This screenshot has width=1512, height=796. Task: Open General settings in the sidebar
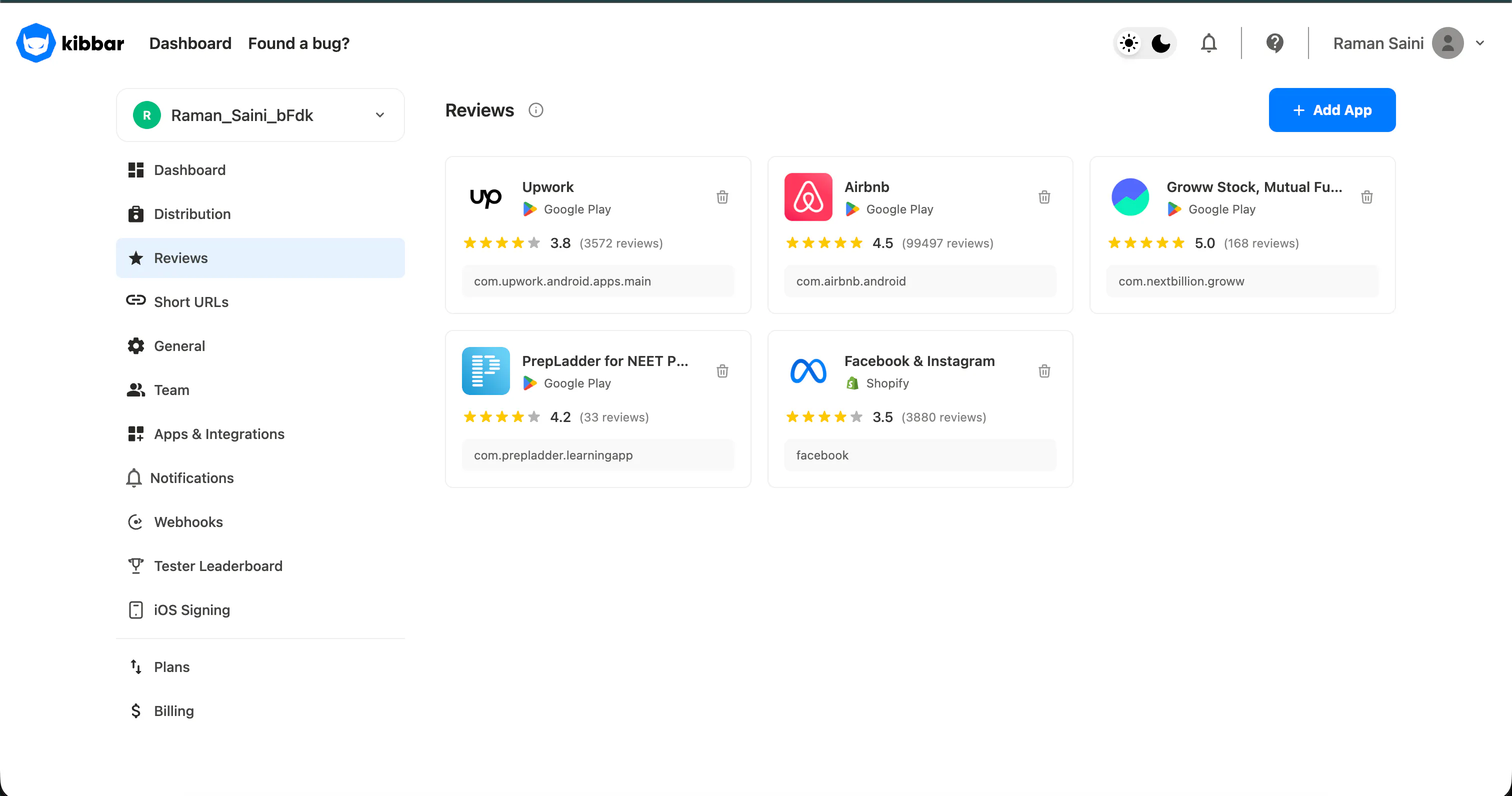[260, 346]
